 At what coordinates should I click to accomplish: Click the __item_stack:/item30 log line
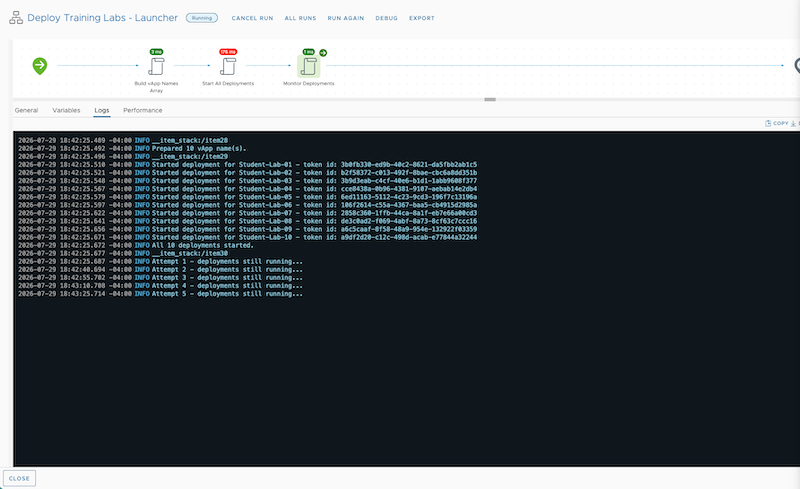click(123, 253)
